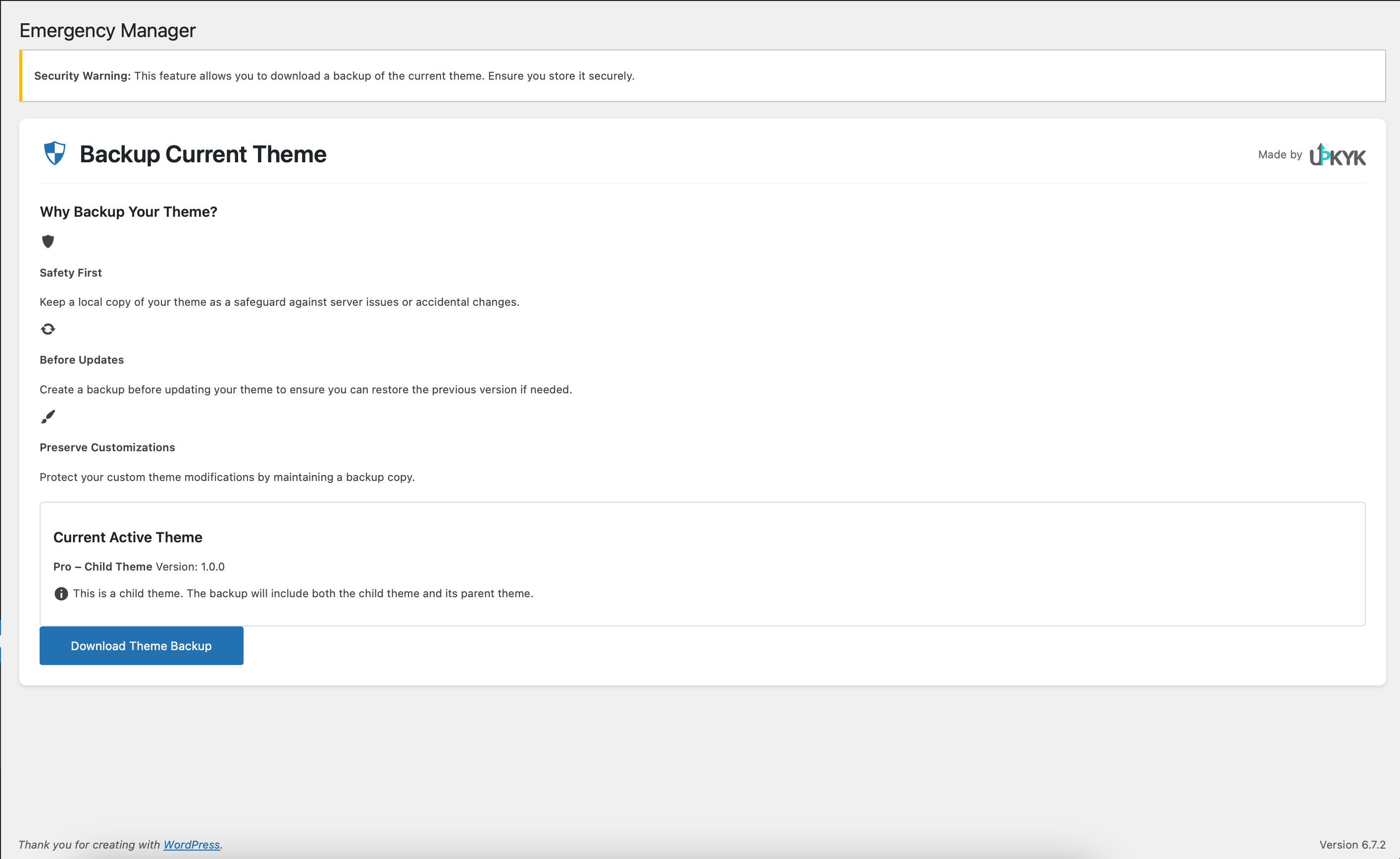
Task: Open the WordPress link in footer
Action: [191, 845]
